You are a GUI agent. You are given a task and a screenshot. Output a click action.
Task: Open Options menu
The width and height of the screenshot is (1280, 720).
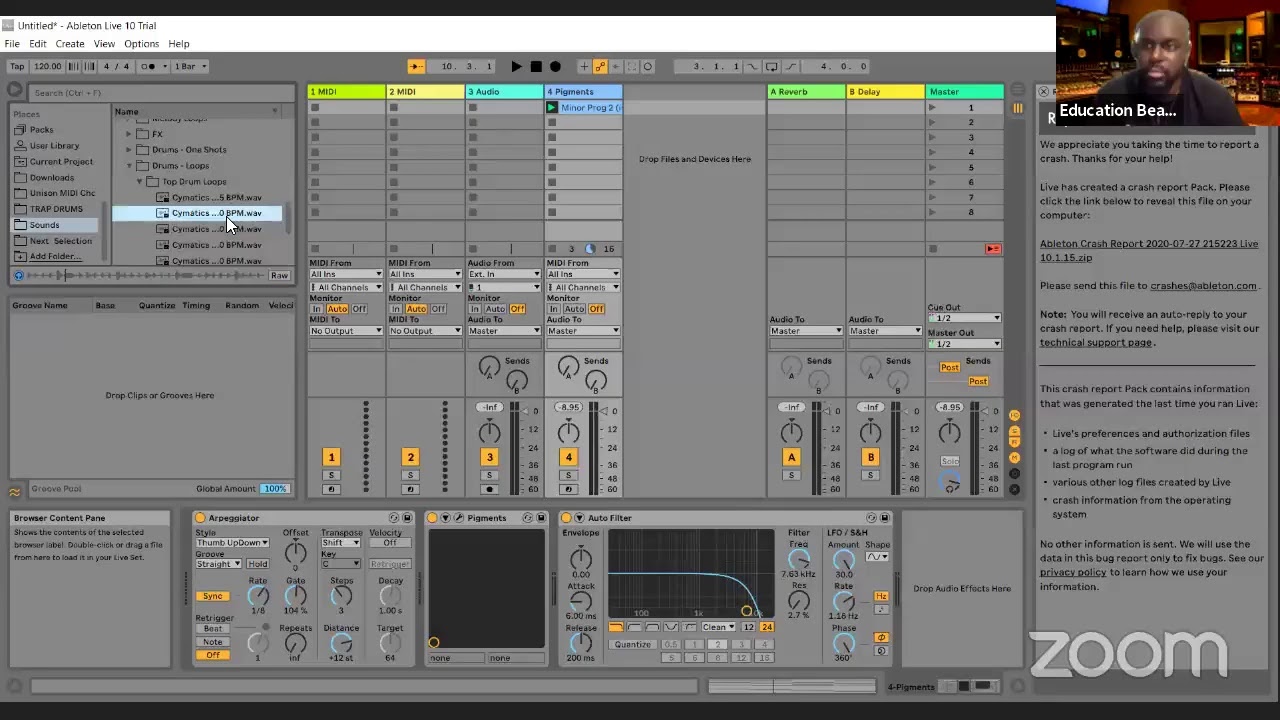tap(141, 44)
